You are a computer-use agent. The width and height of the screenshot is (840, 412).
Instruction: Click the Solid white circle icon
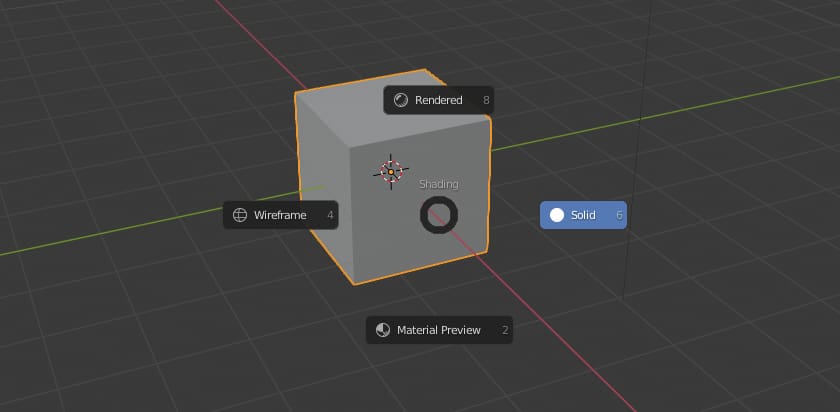[557, 215]
